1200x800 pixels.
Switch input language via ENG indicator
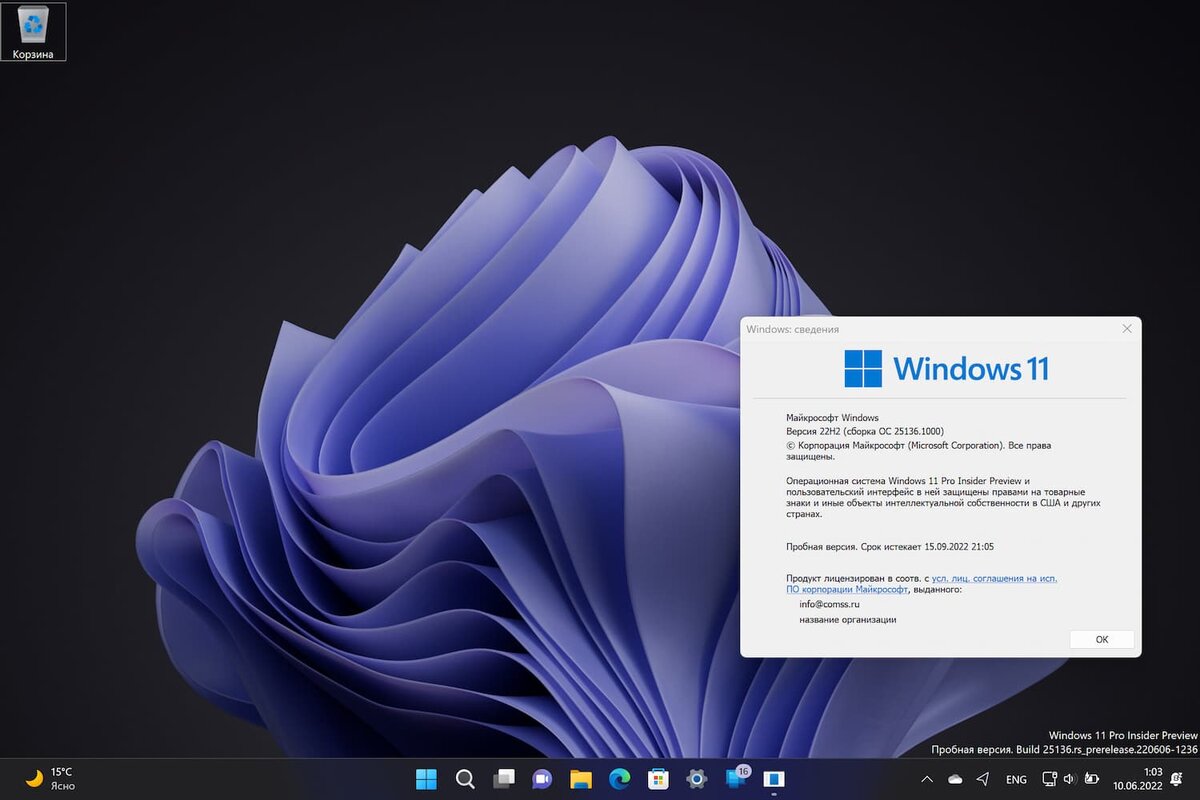click(x=1016, y=779)
